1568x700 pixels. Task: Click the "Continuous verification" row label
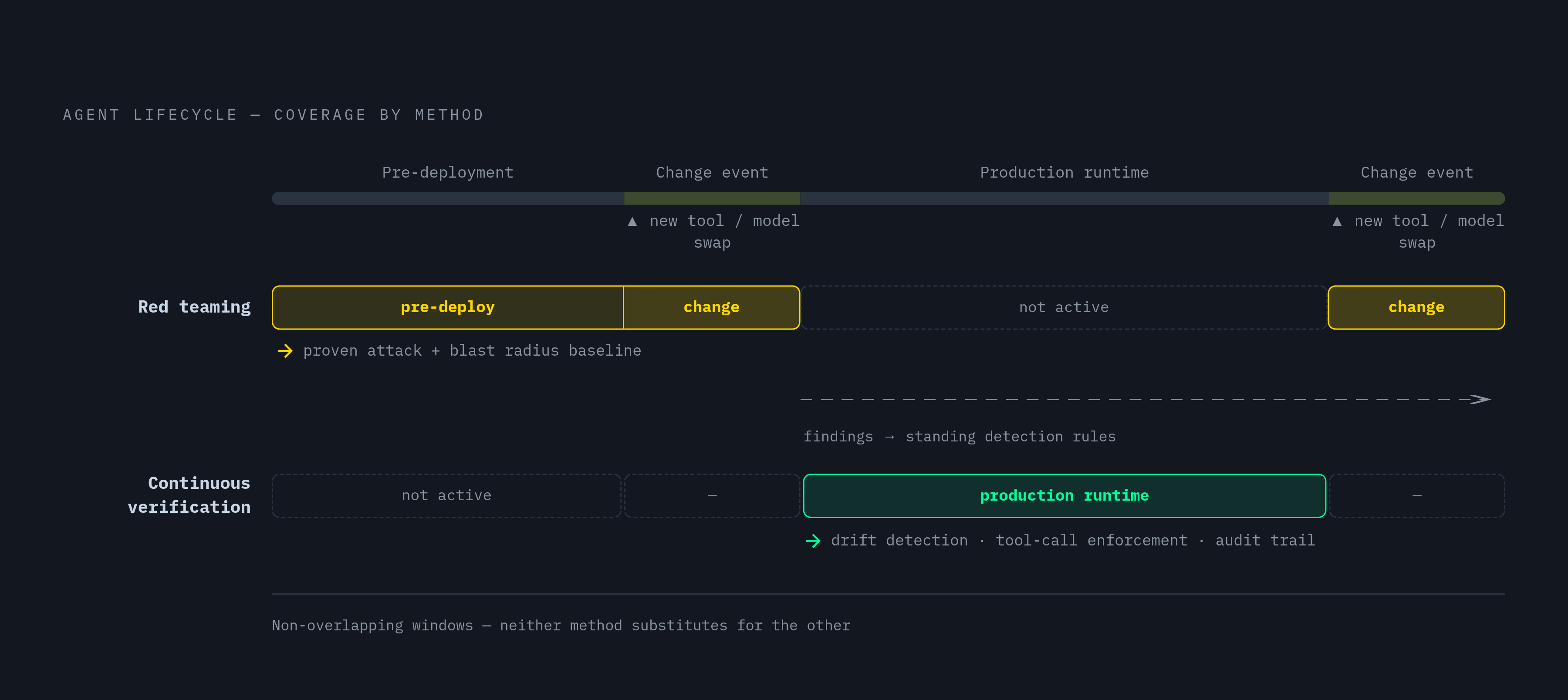[189, 495]
